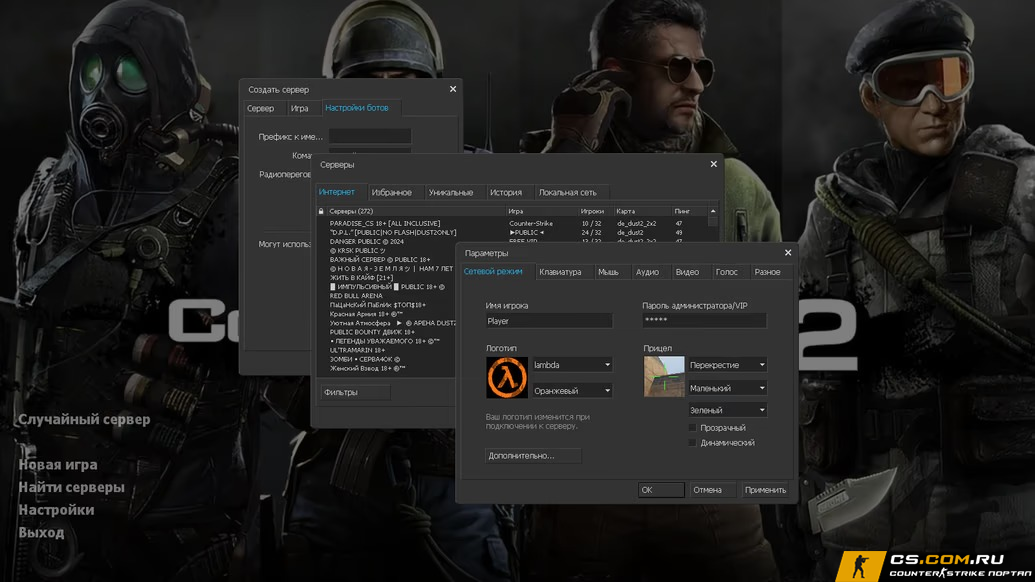This screenshot has height=582, width=1035.
Task: Click Выход in main menu
Action: (42, 533)
